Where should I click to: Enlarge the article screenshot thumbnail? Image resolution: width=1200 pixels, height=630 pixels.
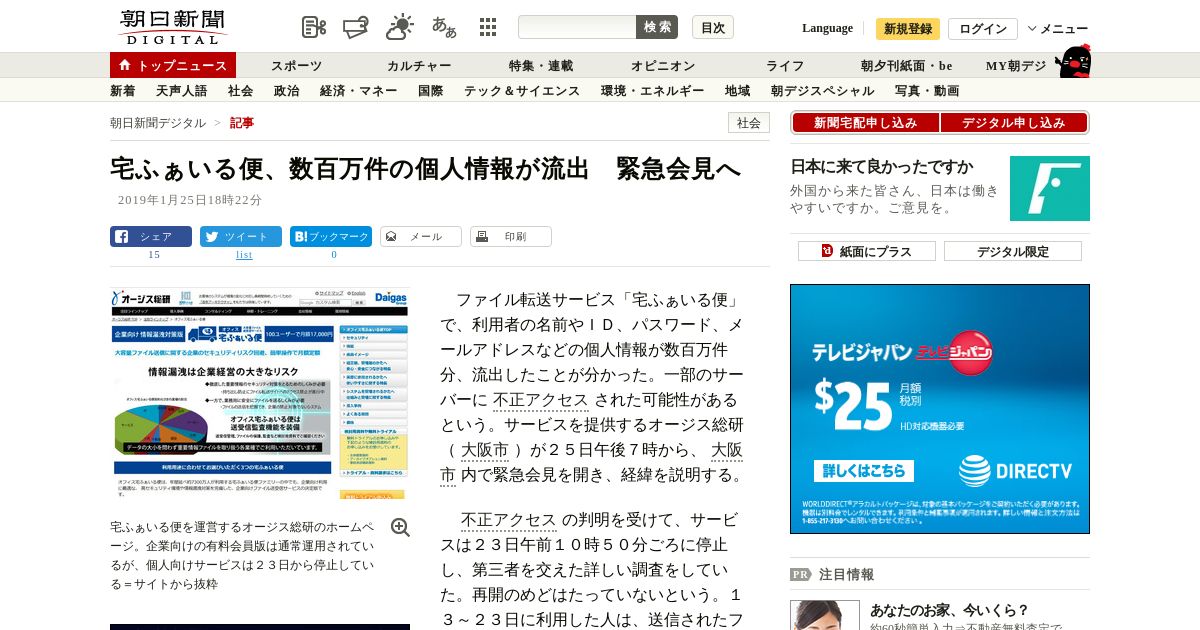click(260, 393)
